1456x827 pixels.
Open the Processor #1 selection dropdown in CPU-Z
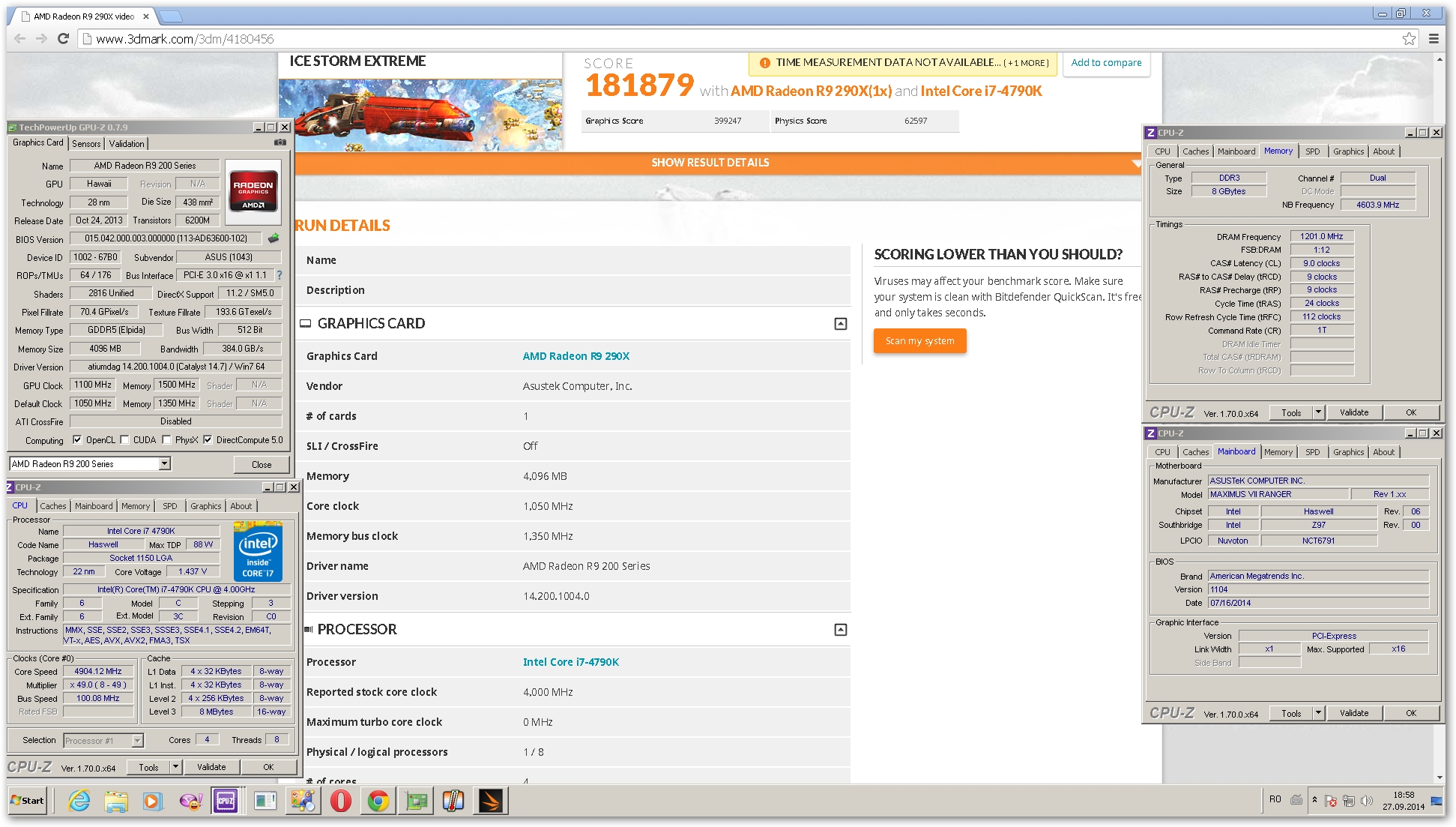[137, 741]
